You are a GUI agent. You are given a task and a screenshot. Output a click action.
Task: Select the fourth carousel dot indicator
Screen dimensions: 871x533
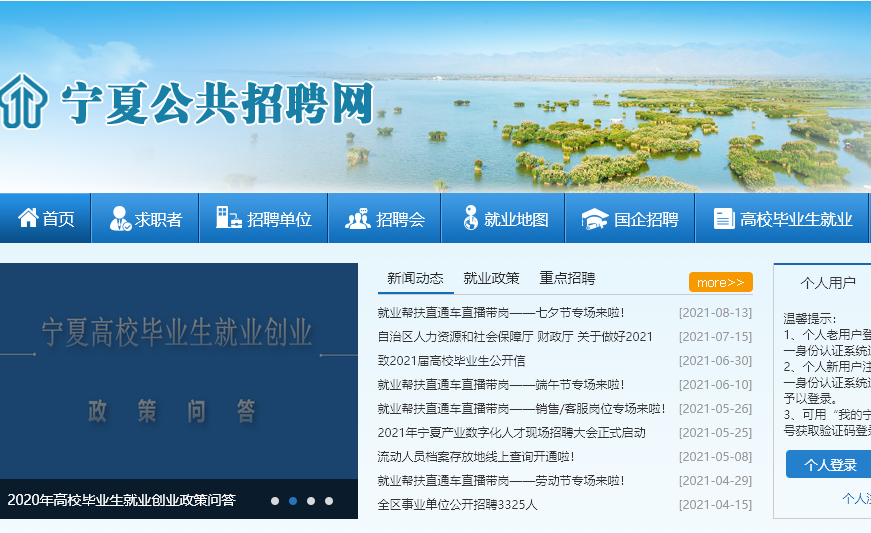click(329, 501)
